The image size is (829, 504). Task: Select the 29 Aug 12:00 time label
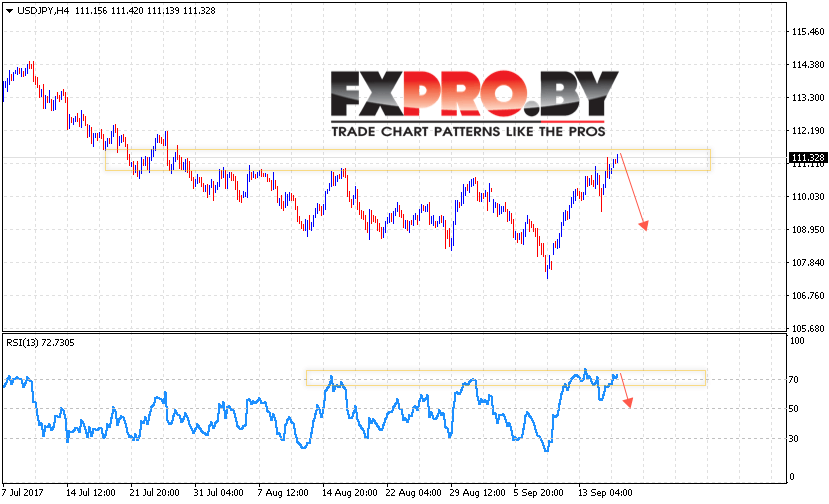(x=477, y=493)
